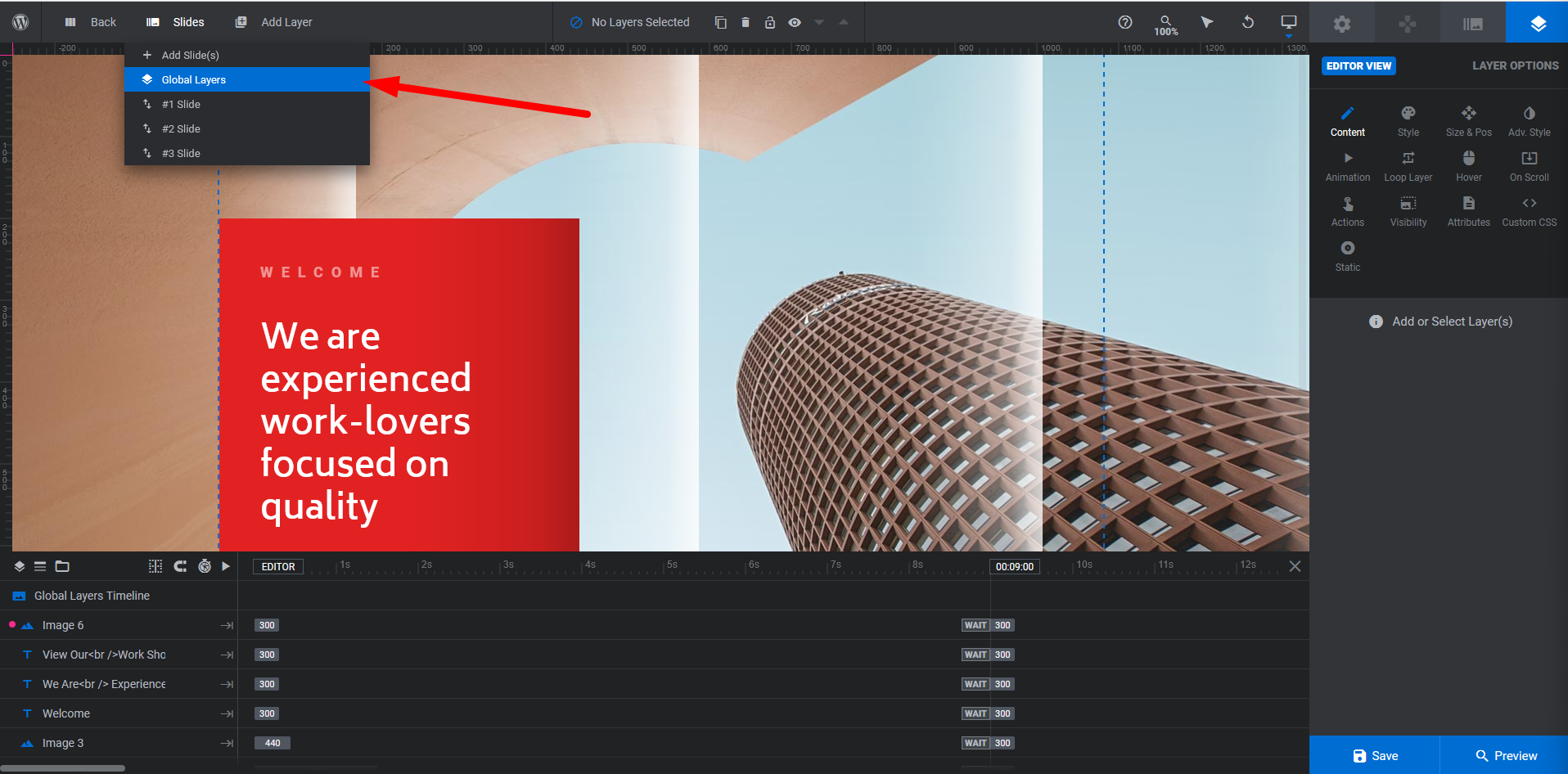The image size is (1568, 774).
Task: Go Back to the module overview
Action: [x=91, y=22]
